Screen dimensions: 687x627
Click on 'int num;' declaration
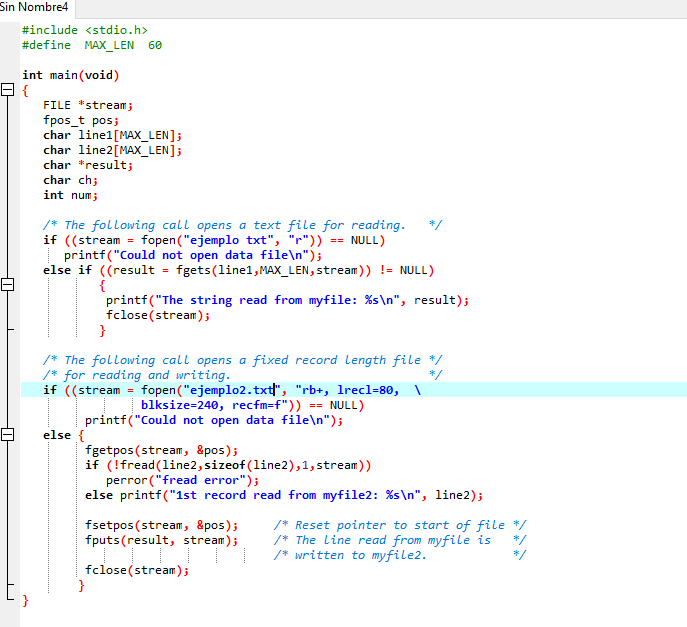(x=70, y=195)
